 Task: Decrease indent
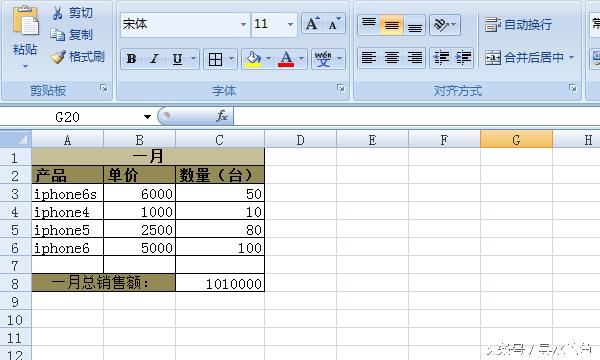(x=441, y=58)
